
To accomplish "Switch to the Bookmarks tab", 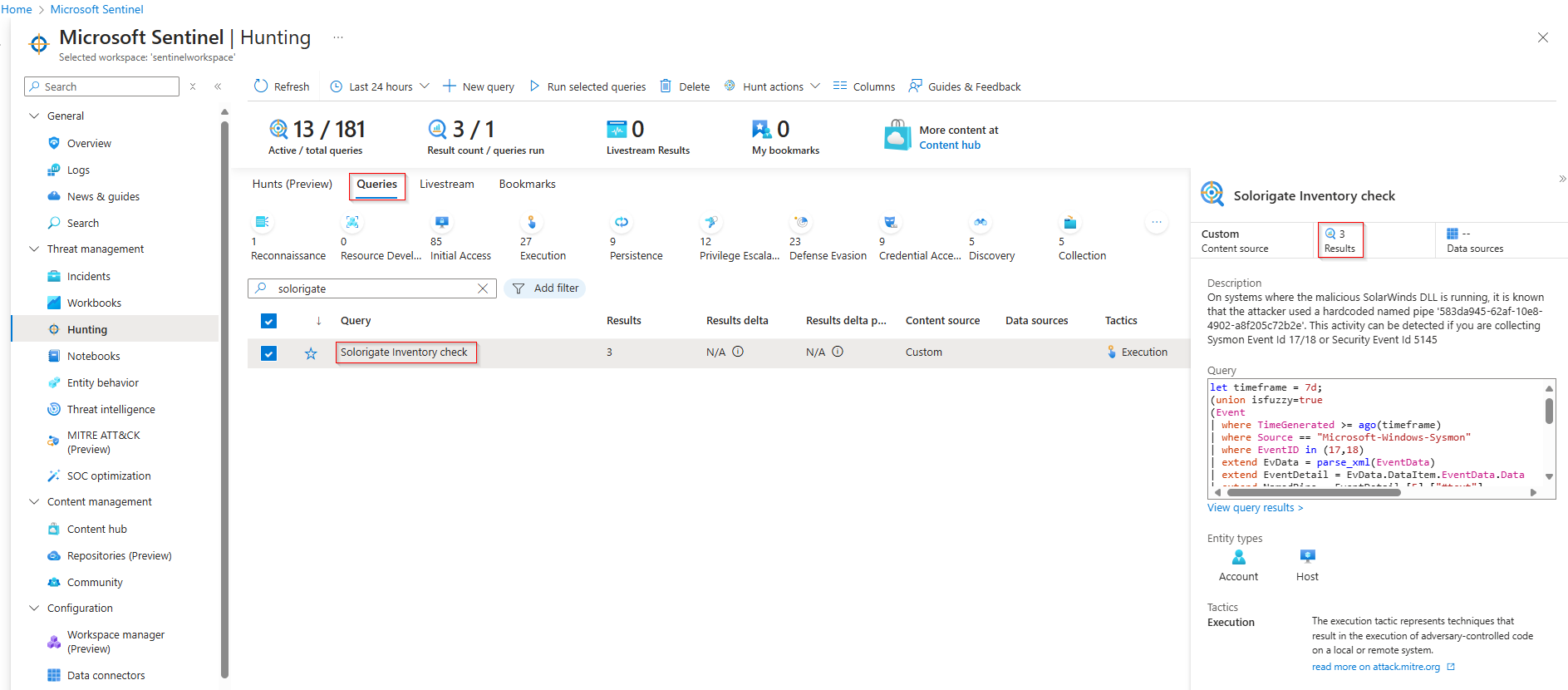I will point(528,184).
